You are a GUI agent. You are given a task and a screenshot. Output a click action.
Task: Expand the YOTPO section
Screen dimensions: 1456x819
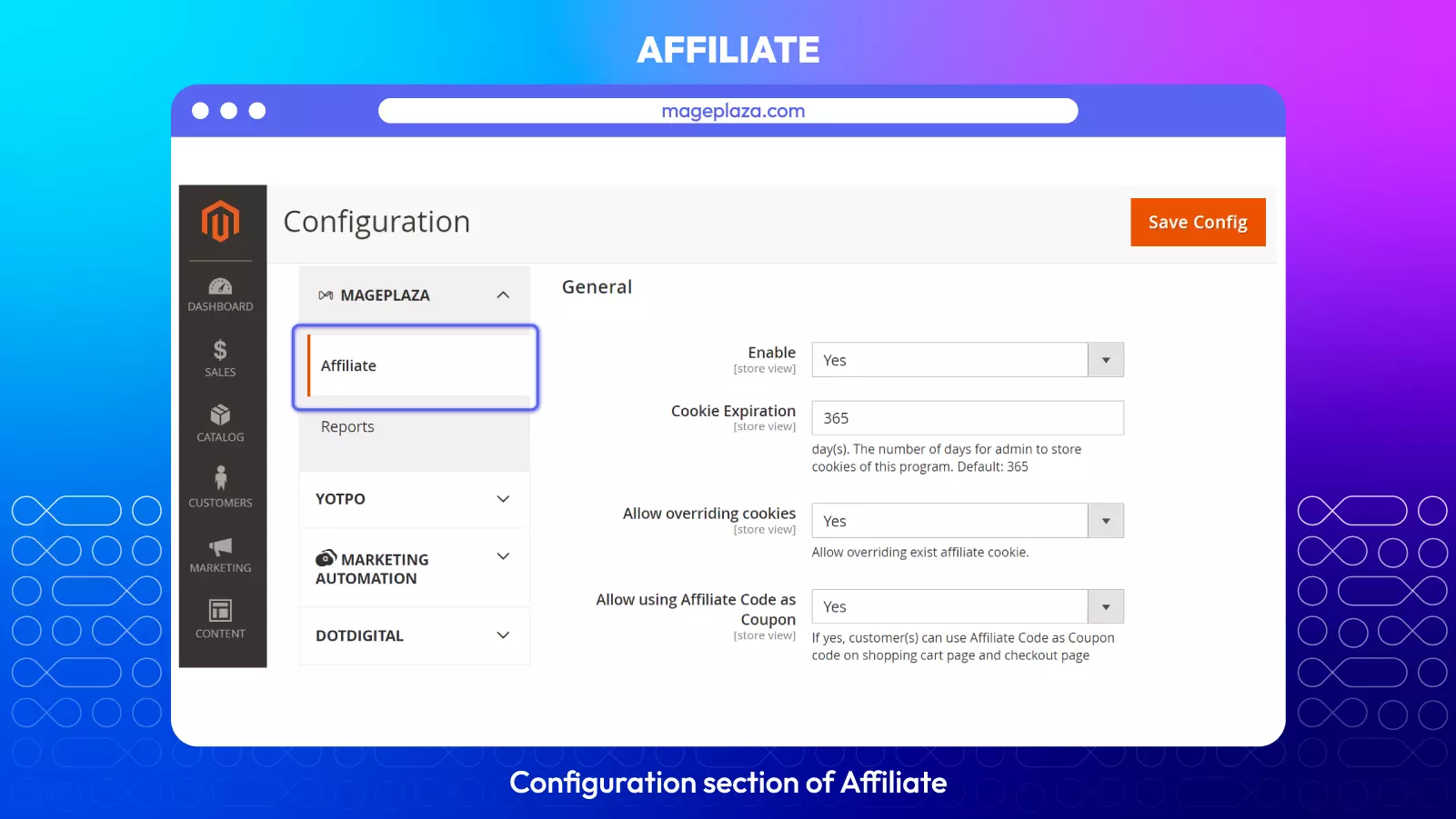coord(414,499)
